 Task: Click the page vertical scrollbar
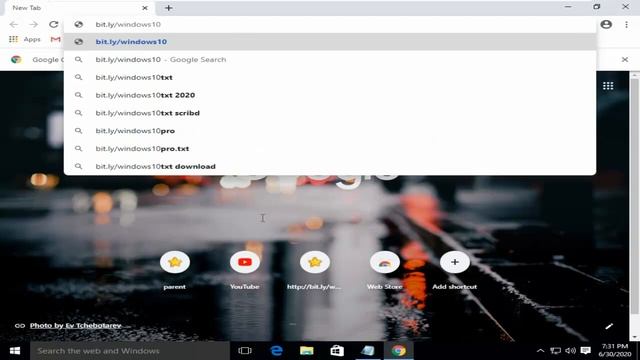tap(634, 196)
